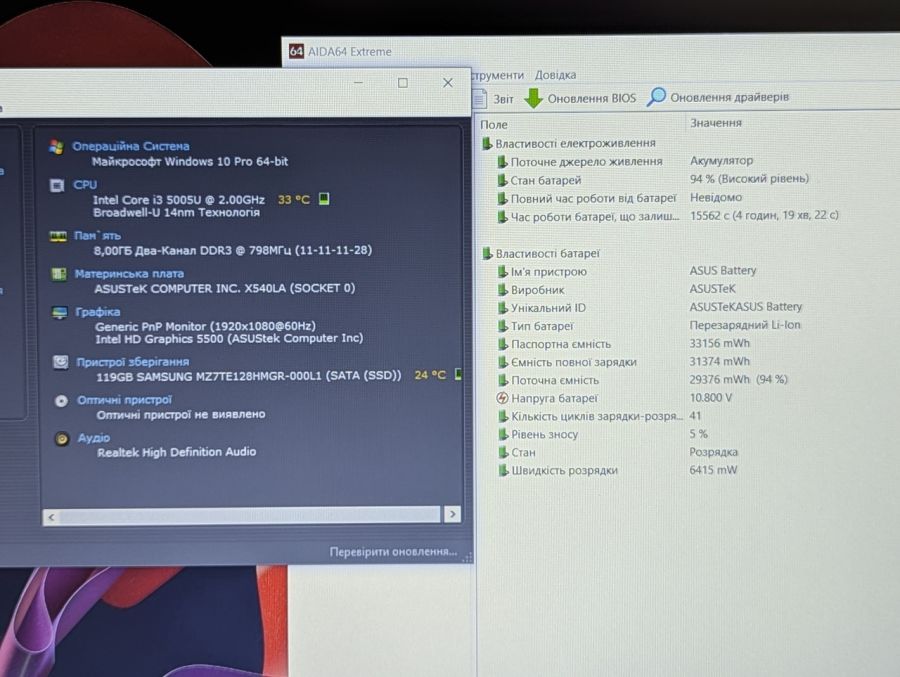Viewport: 900px width, 677px height.
Task: Select the Повний час роботи від батареї icon
Action: pyautogui.click(x=502, y=198)
